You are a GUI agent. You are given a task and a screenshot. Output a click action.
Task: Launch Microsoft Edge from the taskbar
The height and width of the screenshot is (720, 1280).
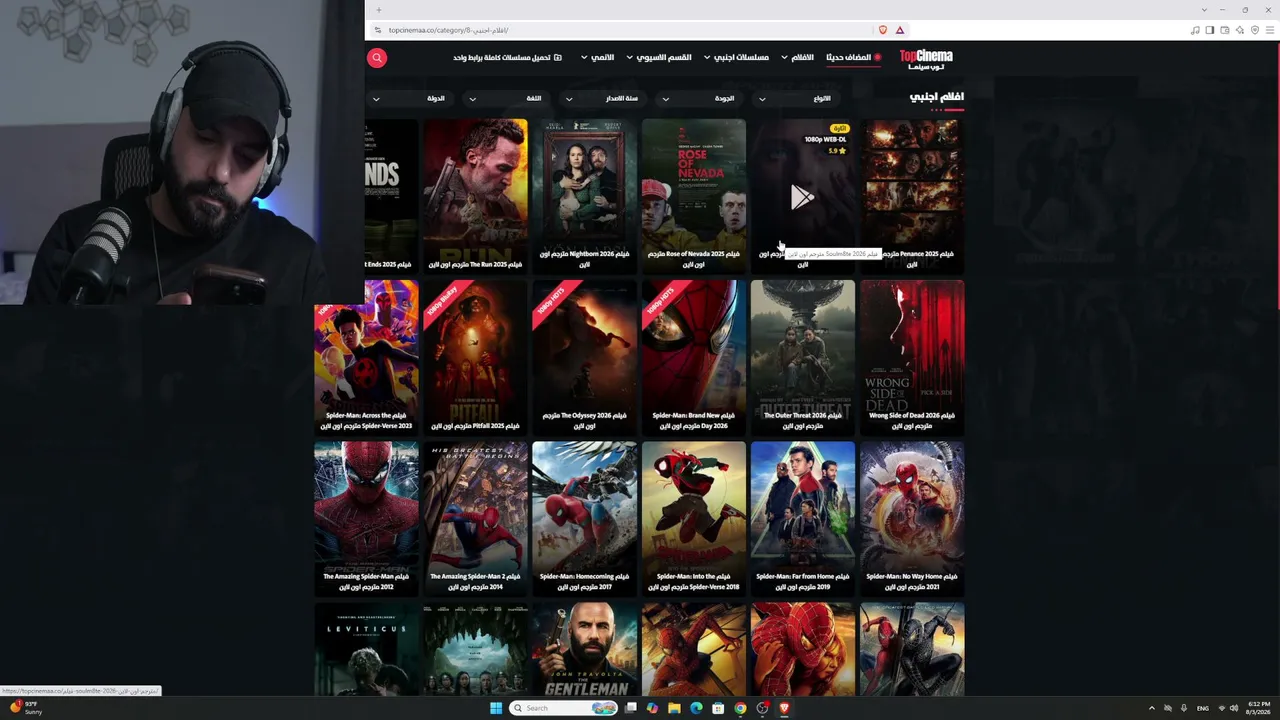click(x=697, y=708)
